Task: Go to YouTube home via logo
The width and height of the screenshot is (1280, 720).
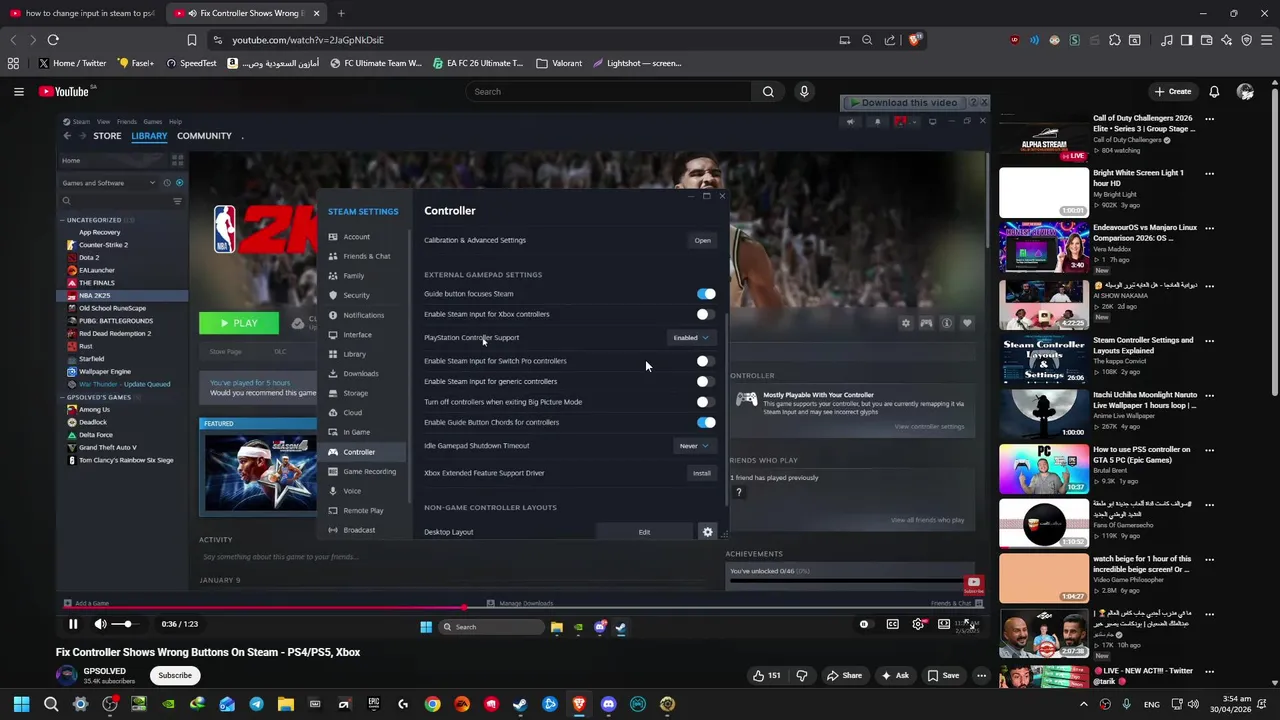Action: click(65, 91)
